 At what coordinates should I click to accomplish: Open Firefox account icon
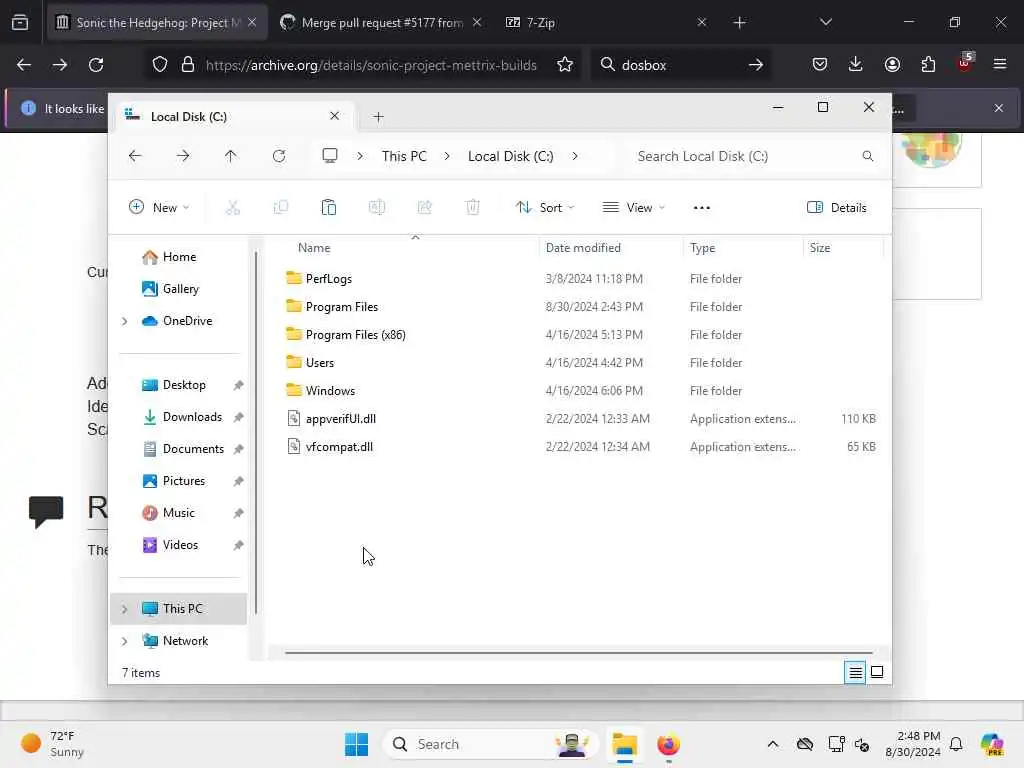[x=892, y=64]
